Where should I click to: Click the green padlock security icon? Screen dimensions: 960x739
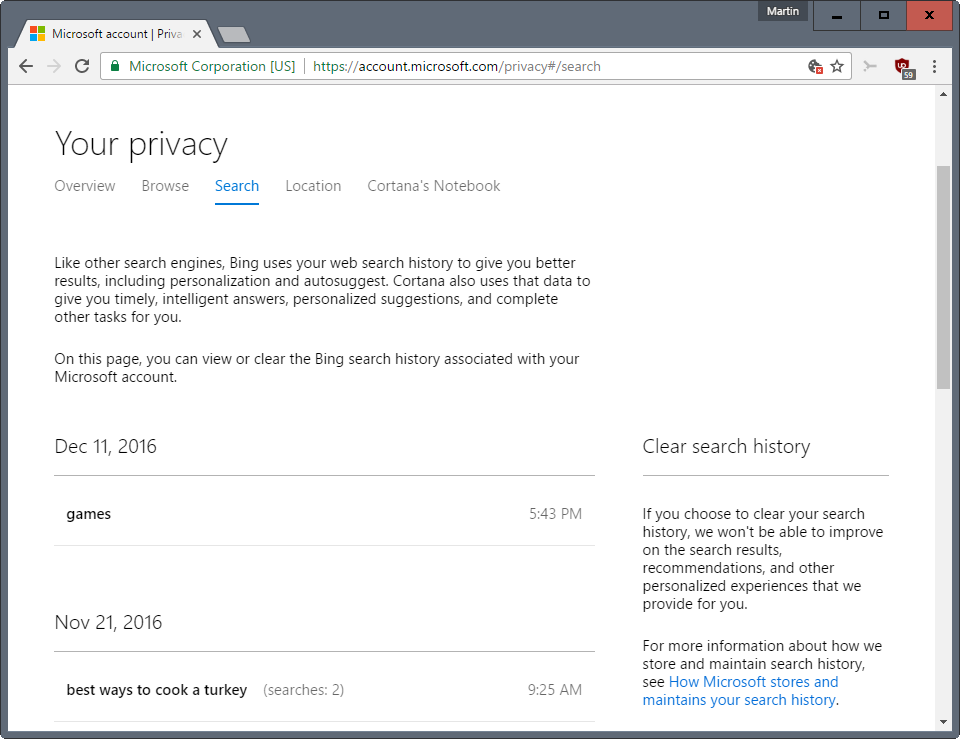click(114, 66)
